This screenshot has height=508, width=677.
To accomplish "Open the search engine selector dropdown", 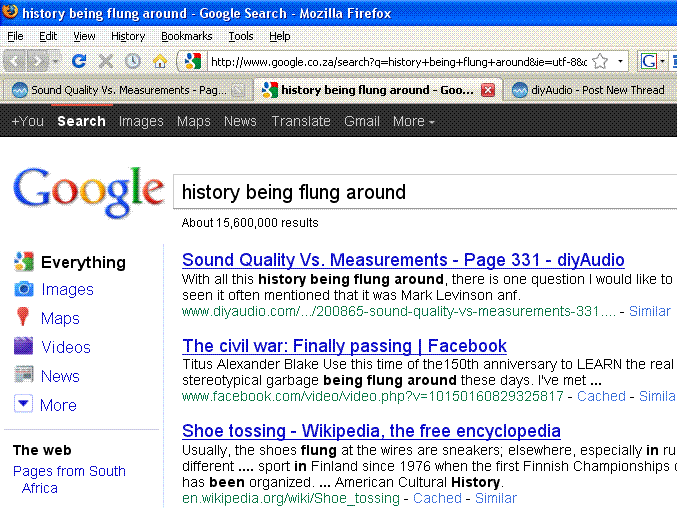I will click(652, 61).
